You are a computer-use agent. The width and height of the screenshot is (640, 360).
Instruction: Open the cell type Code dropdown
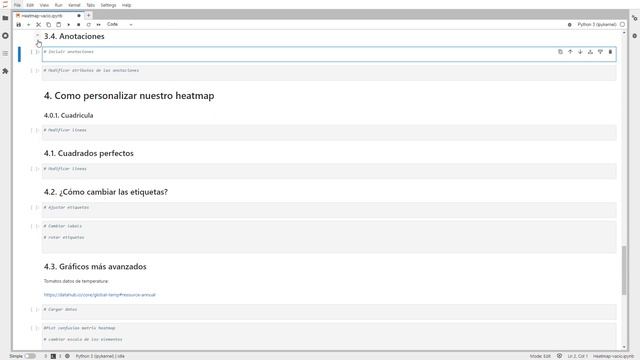119,24
